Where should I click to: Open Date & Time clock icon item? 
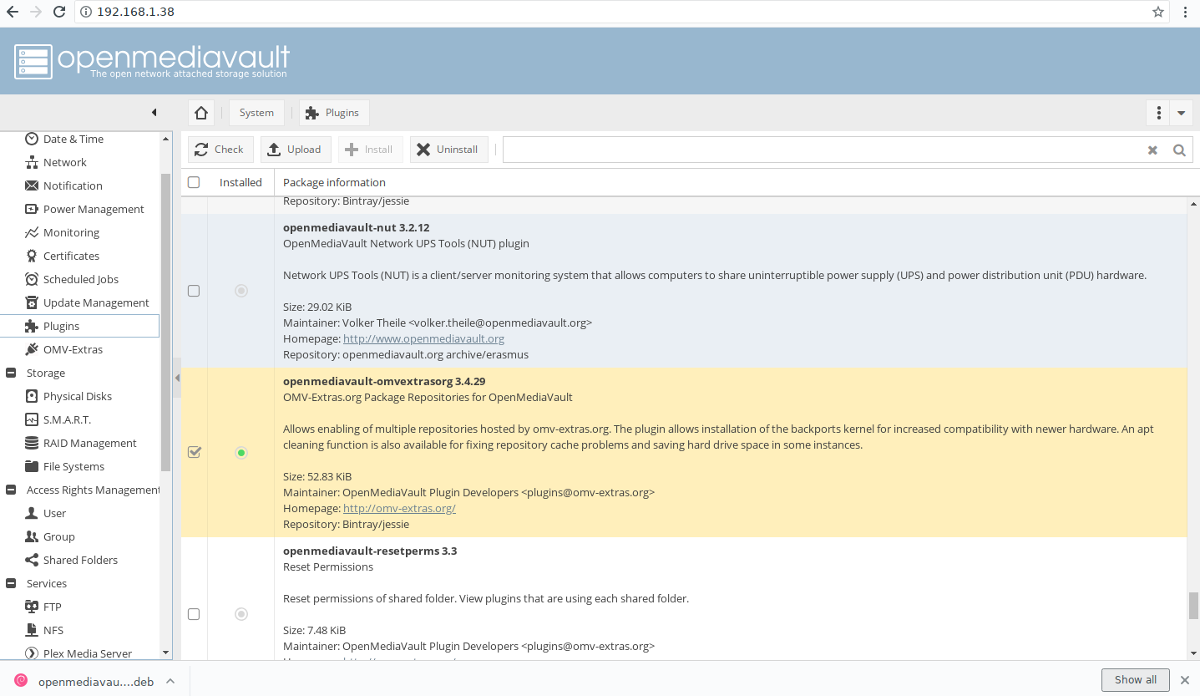(x=32, y=139)
